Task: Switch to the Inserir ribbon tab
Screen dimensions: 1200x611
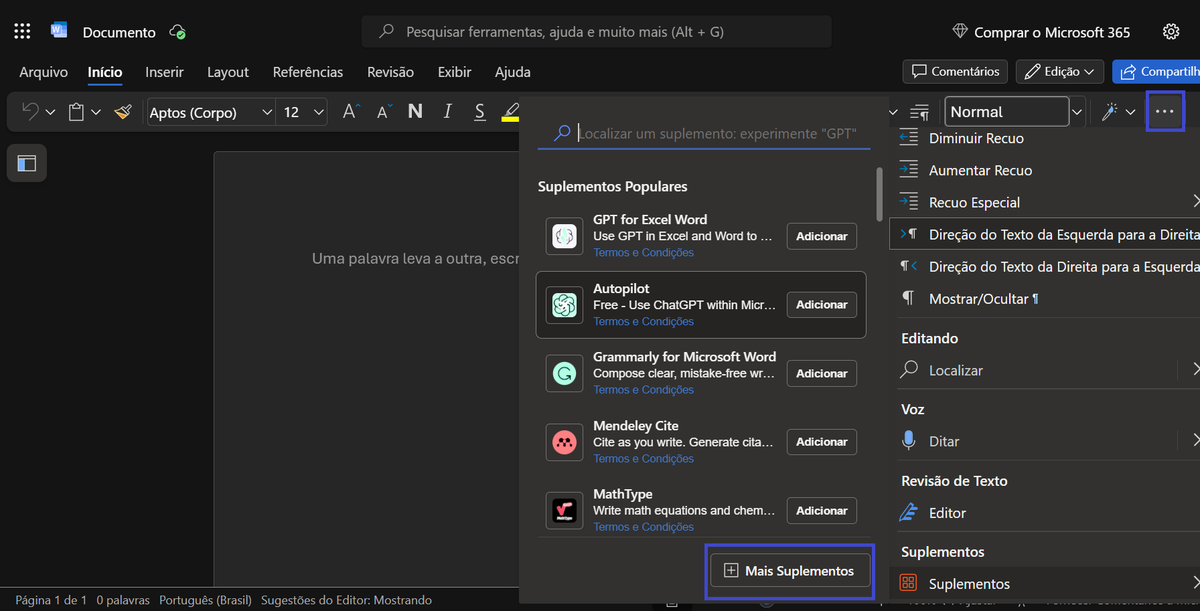Action: [x=164, y=71]
